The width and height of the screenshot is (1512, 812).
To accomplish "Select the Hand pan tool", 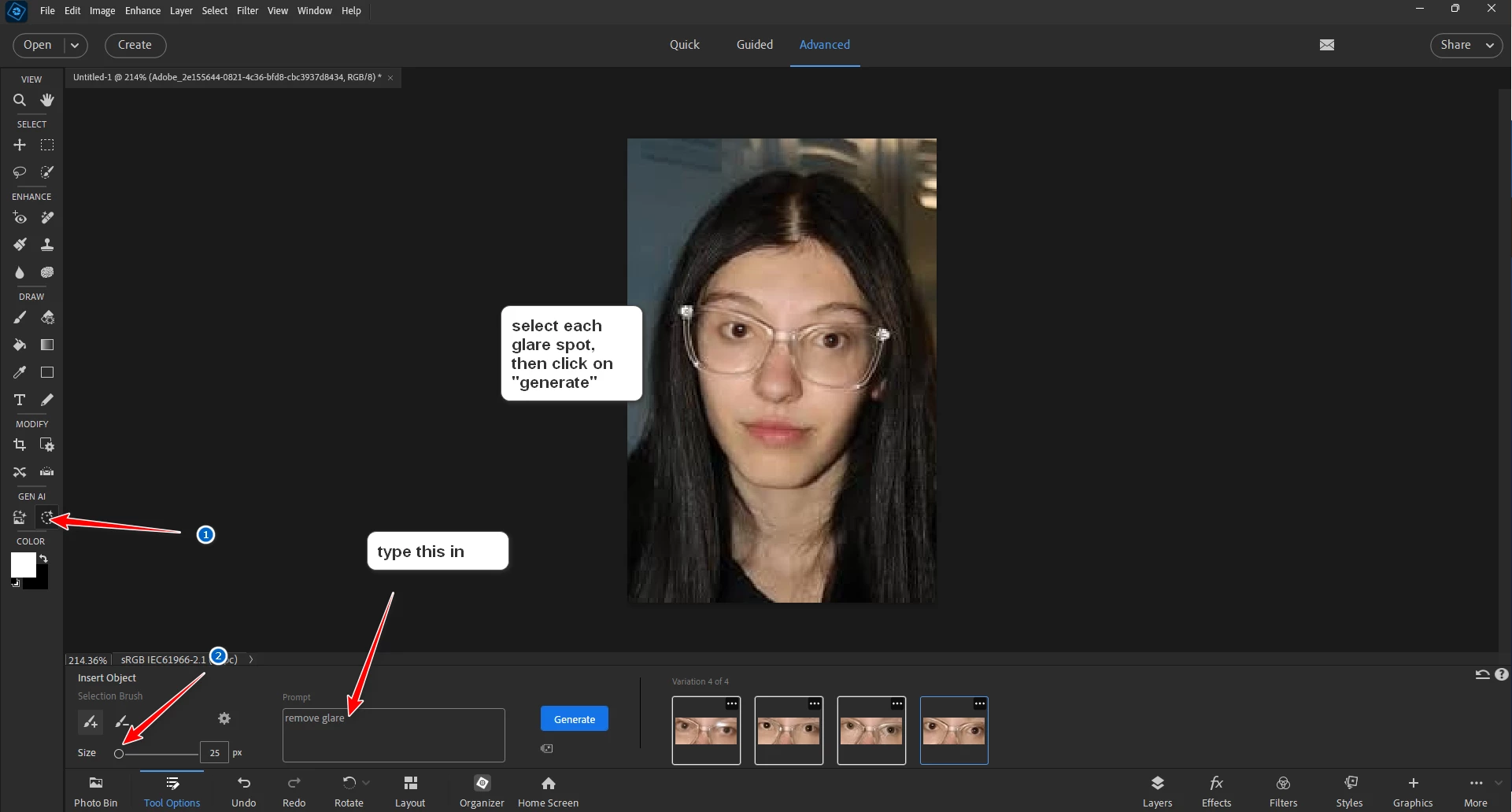I will point(47,100).
